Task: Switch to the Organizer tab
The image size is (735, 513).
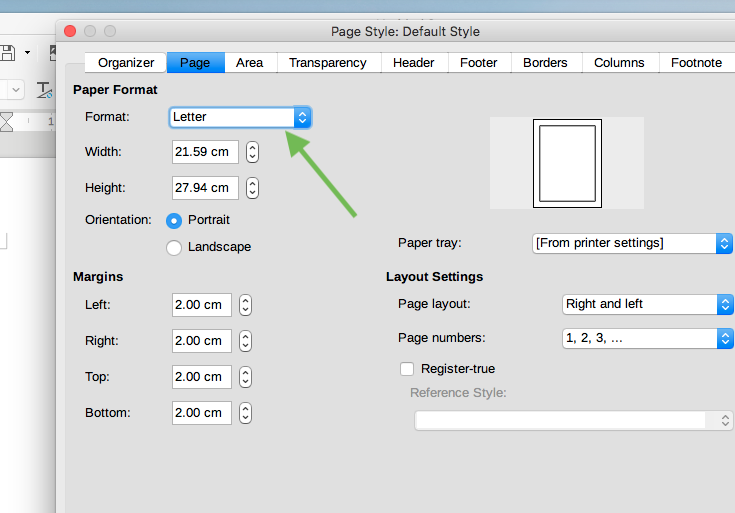Action: [x=126, y=63]
